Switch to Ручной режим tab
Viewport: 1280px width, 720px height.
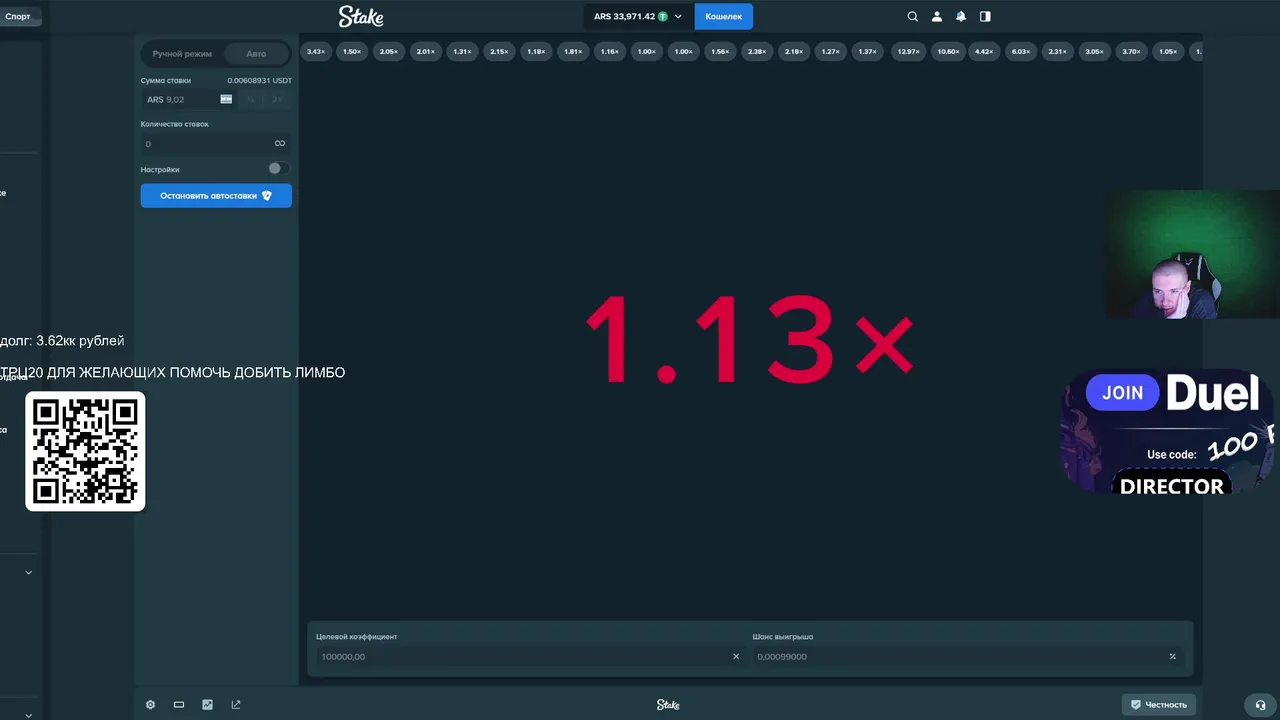[182, 53]
